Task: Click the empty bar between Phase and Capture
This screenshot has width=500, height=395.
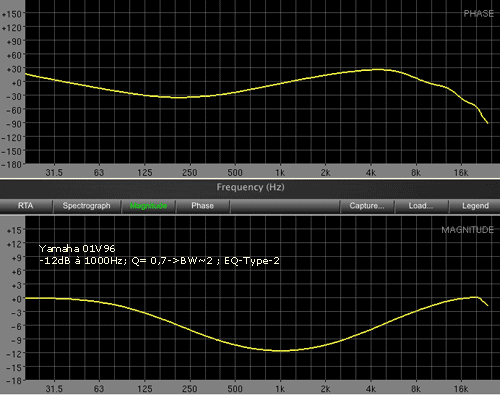Action: pos(285,206)
